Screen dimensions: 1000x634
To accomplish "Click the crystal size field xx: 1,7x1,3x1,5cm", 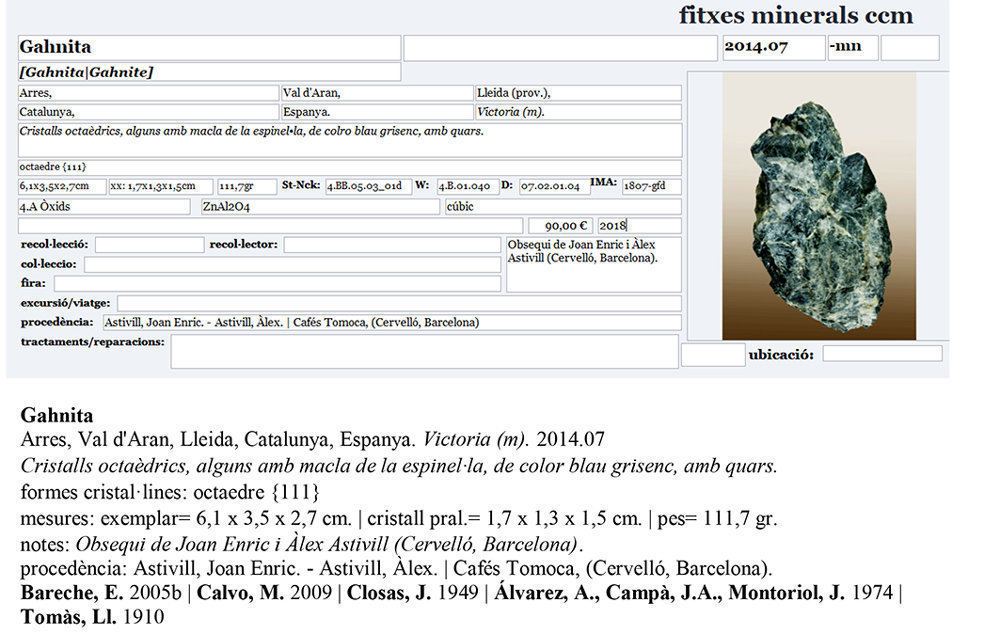I will (x=161, y=186).
